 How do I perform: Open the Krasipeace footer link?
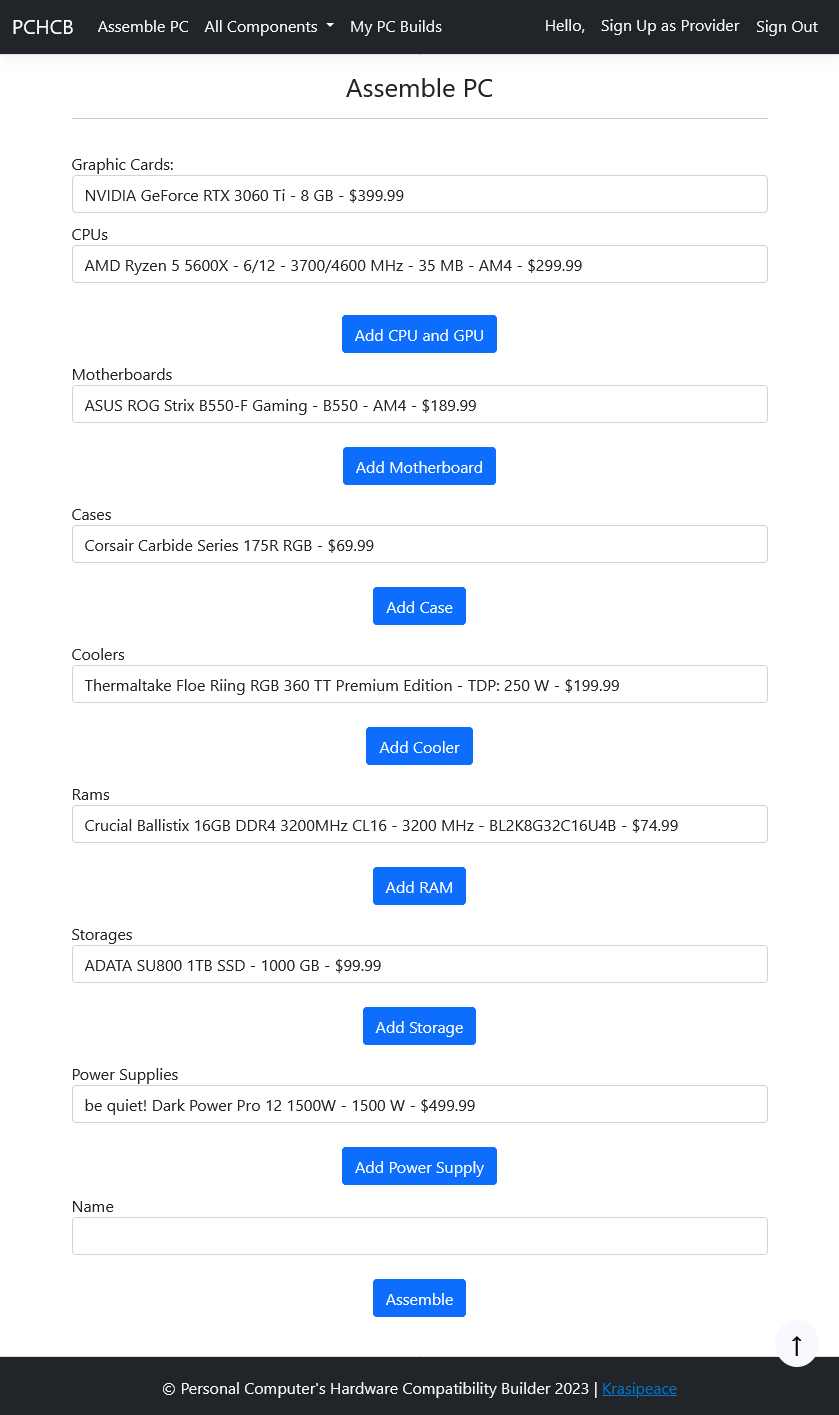click(x=639, y=1388)
